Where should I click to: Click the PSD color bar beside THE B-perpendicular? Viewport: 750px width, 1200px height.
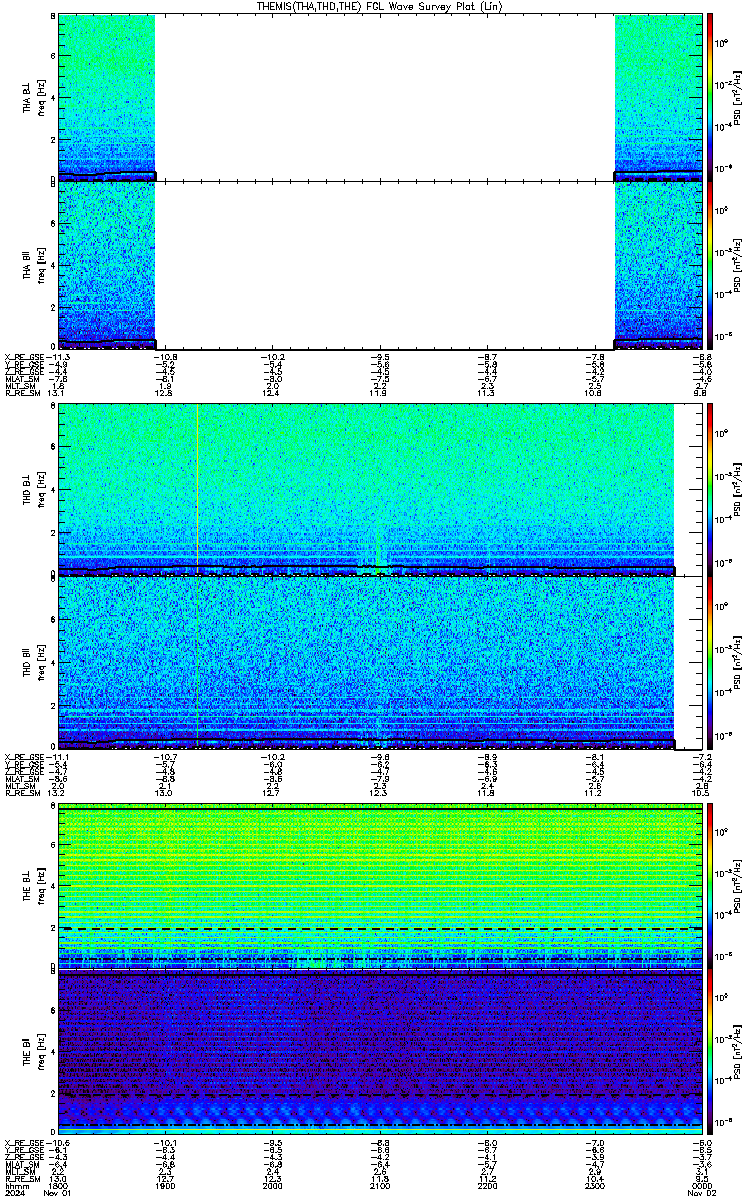point(711,887)
